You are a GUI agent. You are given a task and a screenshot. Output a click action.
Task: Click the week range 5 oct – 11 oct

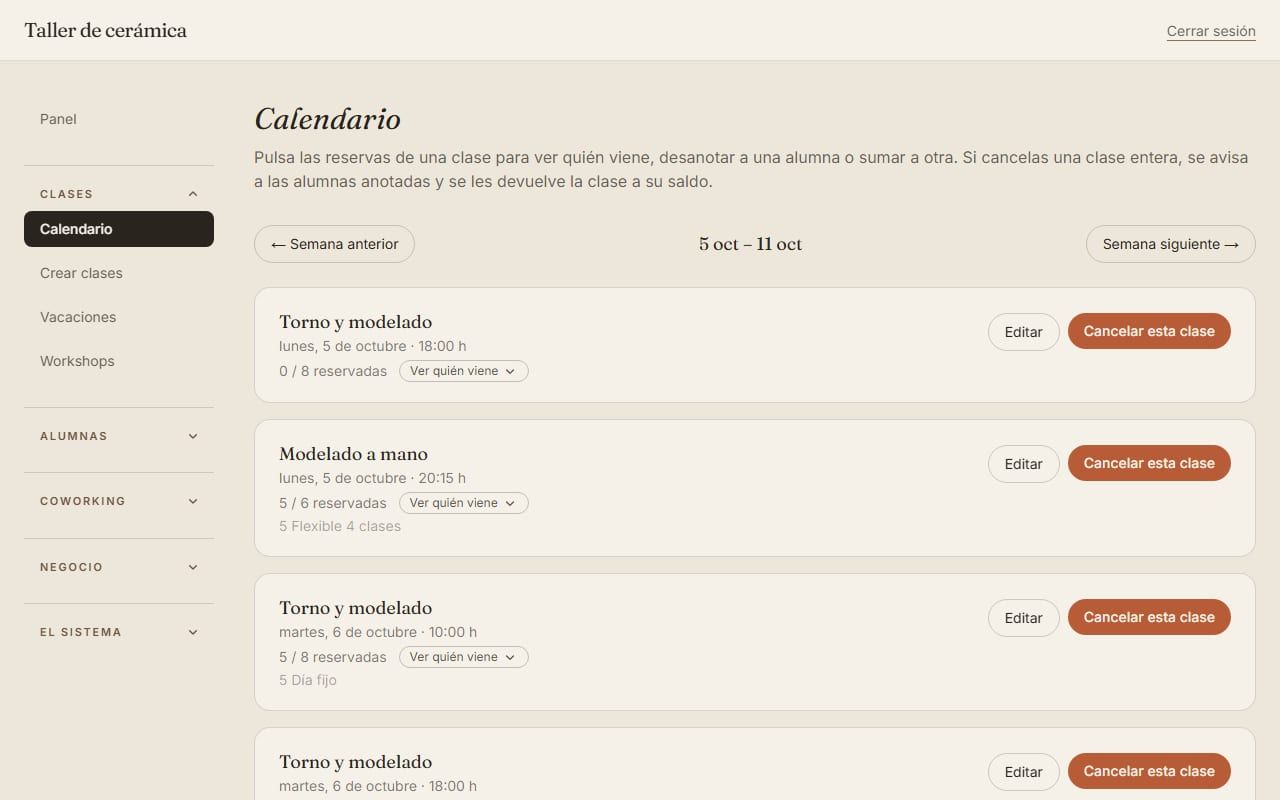(x=750, y=244)
